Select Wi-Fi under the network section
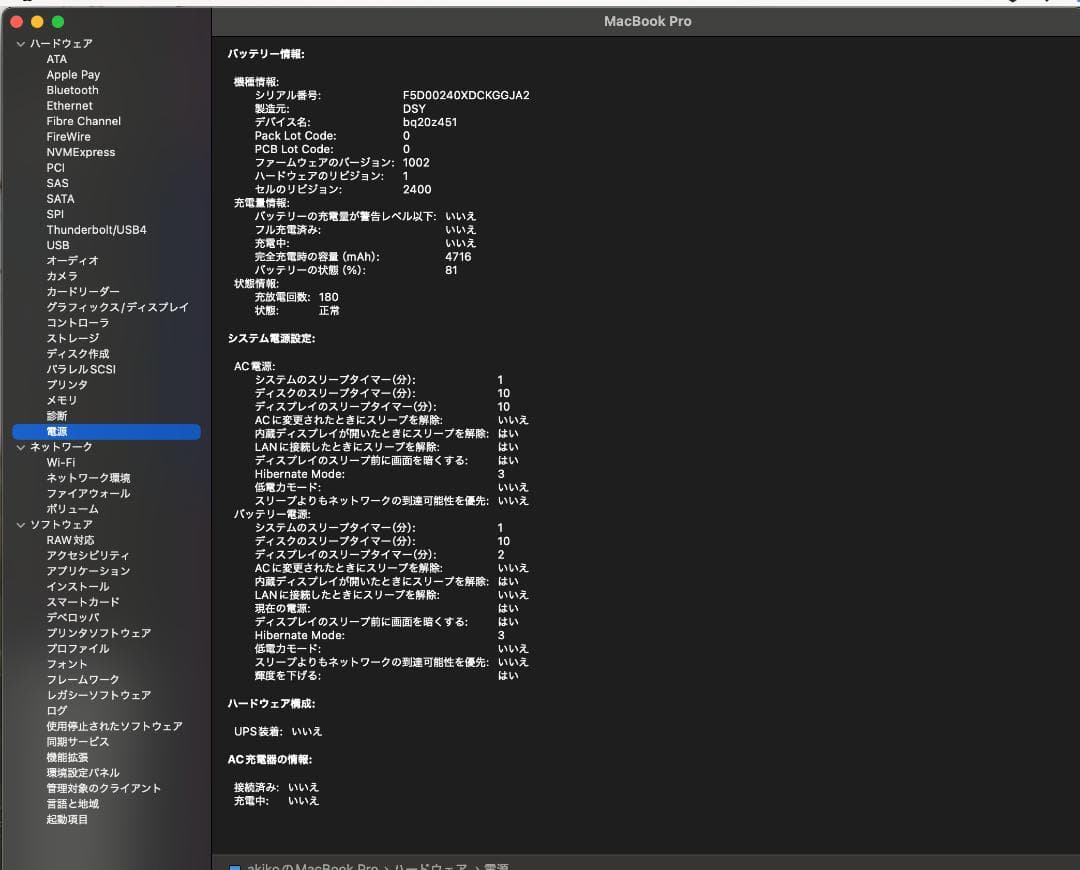 (x=62, y=462)
